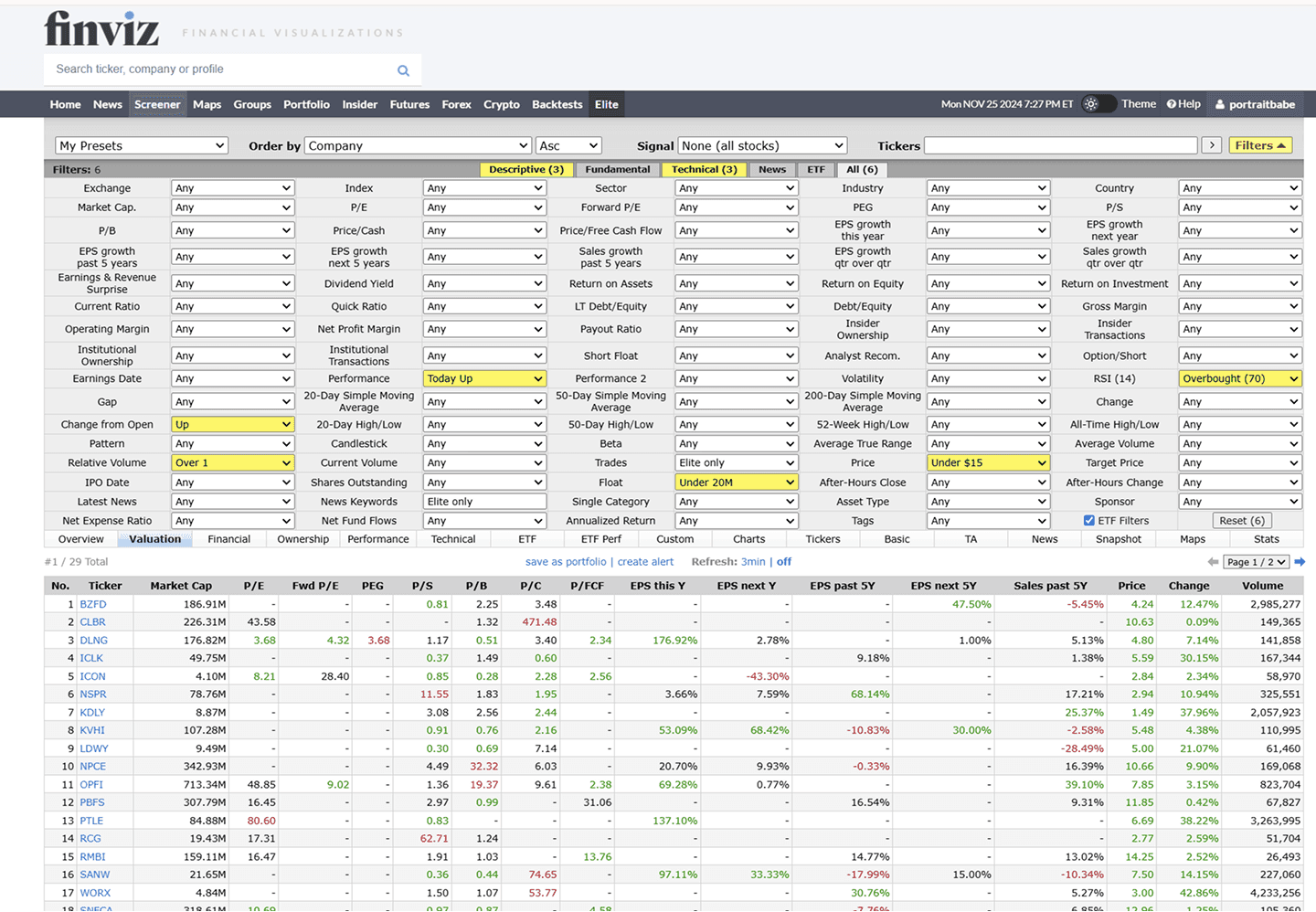Open the OPFI ticker link
This screenshot has width=1316, height=912.
coord(91,785)
